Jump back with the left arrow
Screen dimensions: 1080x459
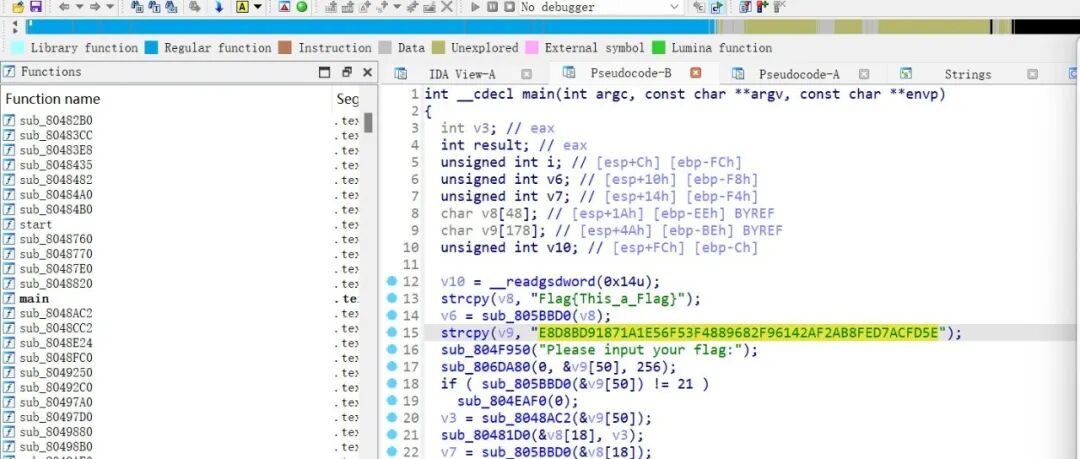click(x=64, y=7)
